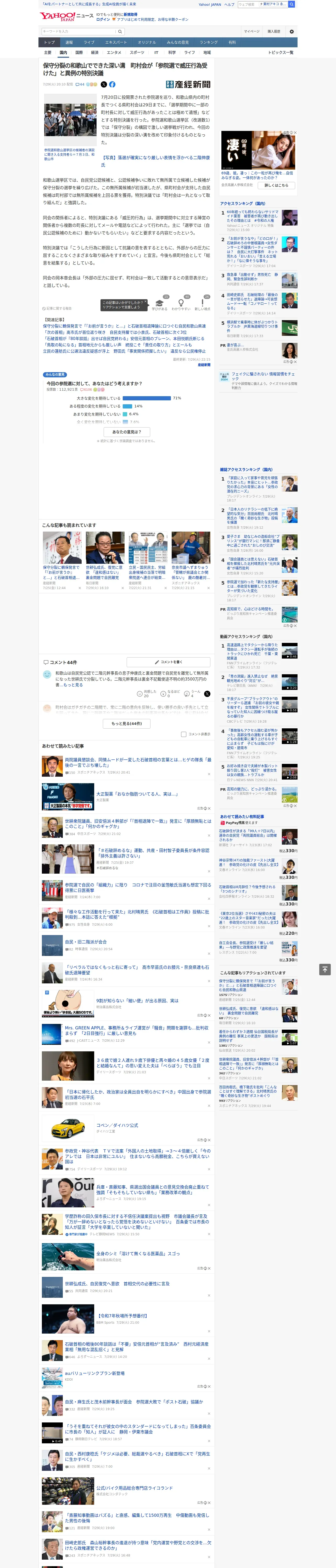Open the ランキング tab
The height and width of the screenshot is (1568, 336).
pyautogui.click(x=209, y=43)
